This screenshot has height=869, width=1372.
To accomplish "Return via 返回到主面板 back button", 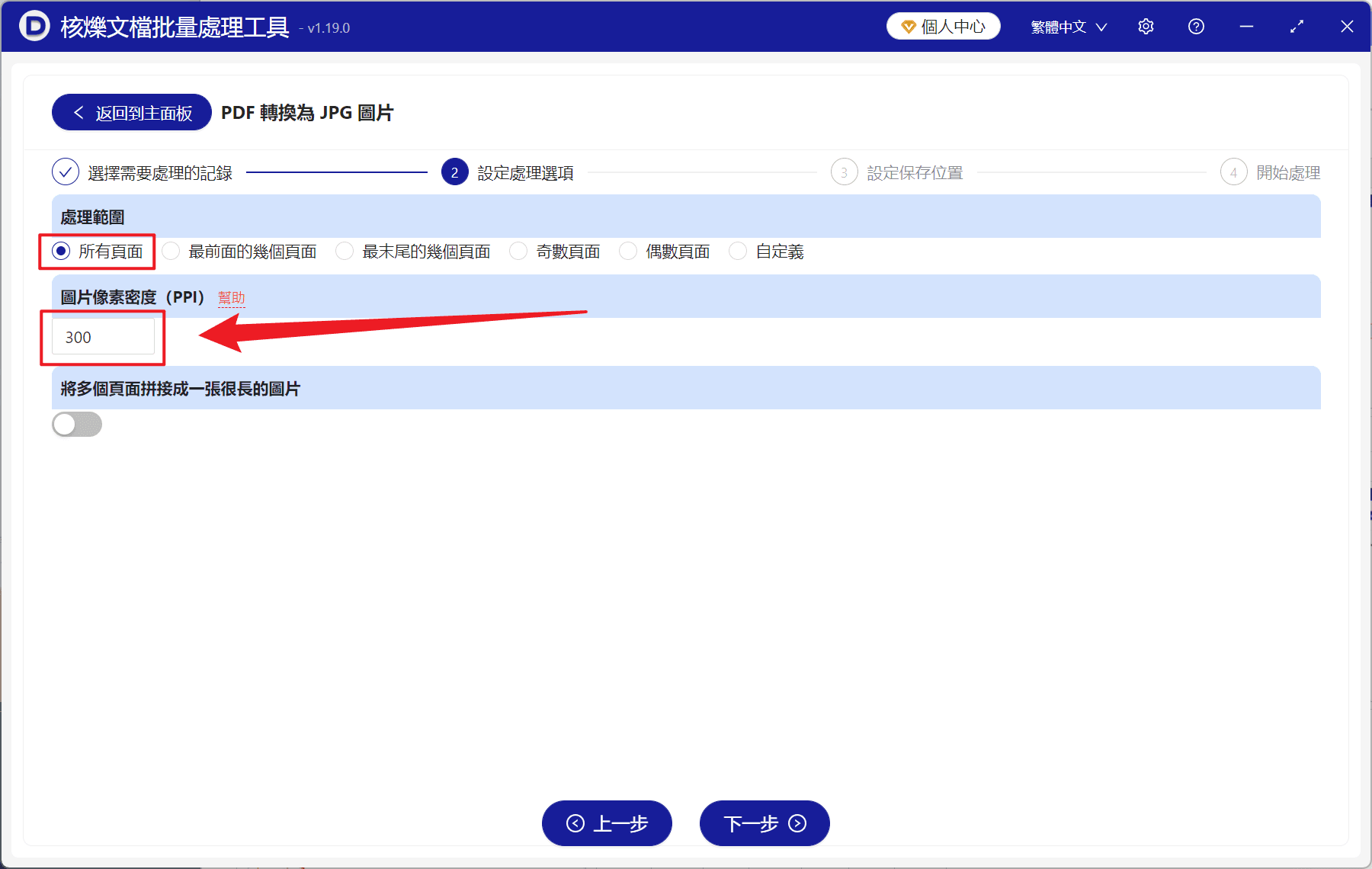I will pos(130,112).
